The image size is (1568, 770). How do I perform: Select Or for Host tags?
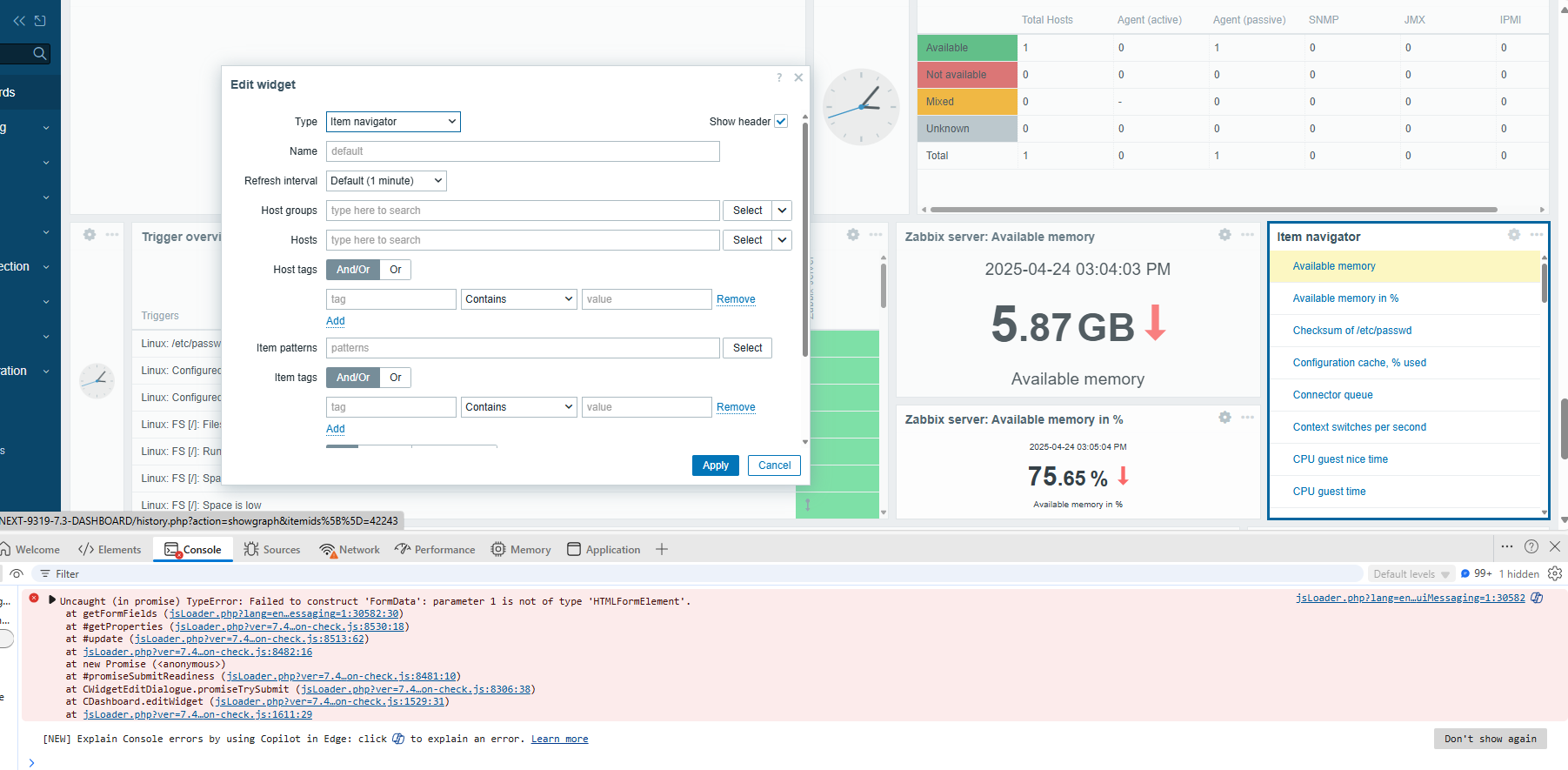396,270
